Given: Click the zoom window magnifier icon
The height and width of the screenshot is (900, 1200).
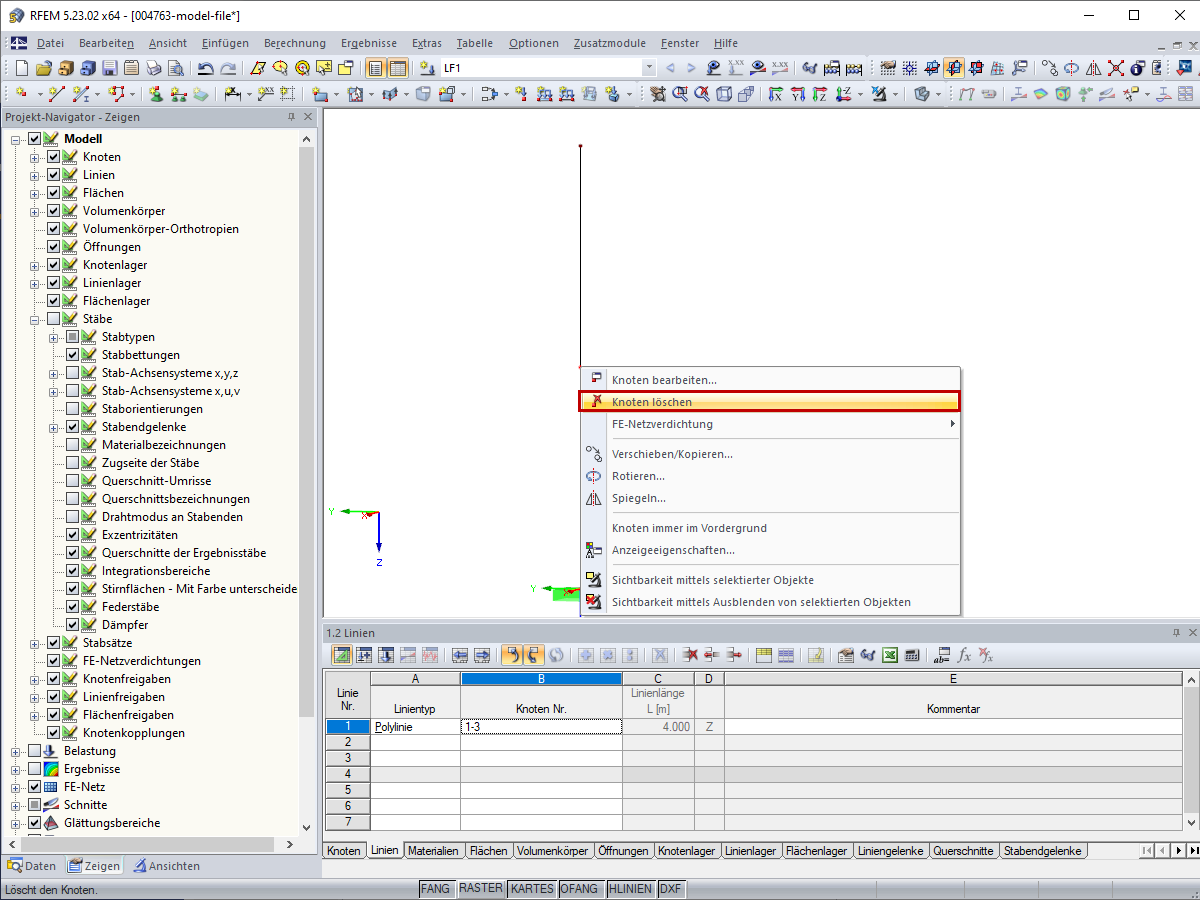Looking at the screenshot, I should click(x=680, y=94).
